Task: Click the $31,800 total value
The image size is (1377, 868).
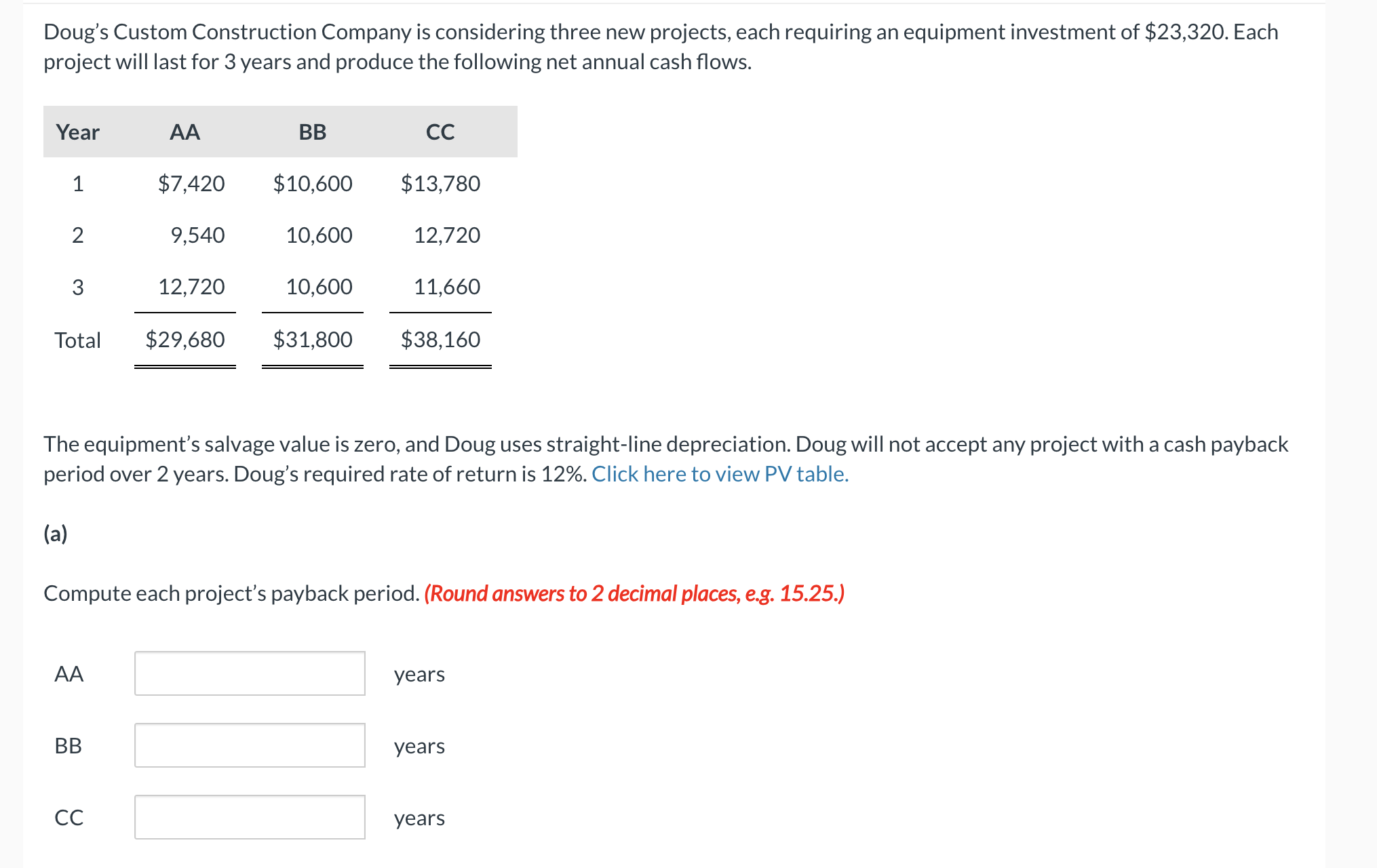Action: point(313,338)
